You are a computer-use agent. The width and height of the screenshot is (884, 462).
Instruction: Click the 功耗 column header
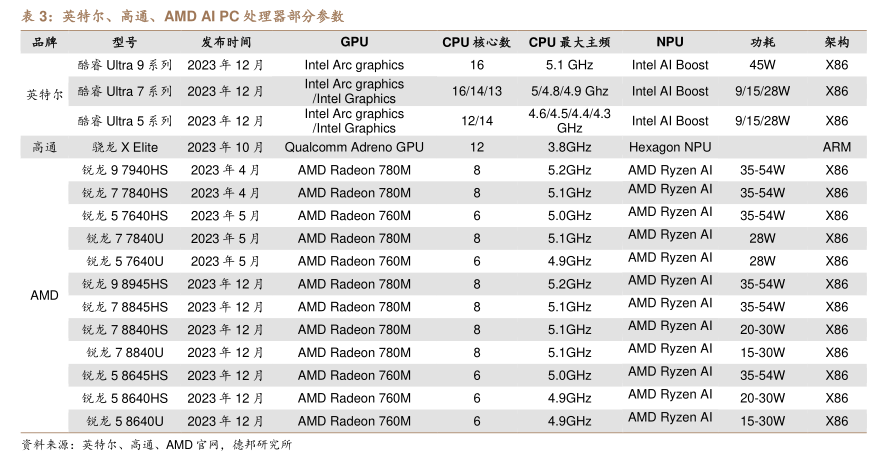point(762,42)
